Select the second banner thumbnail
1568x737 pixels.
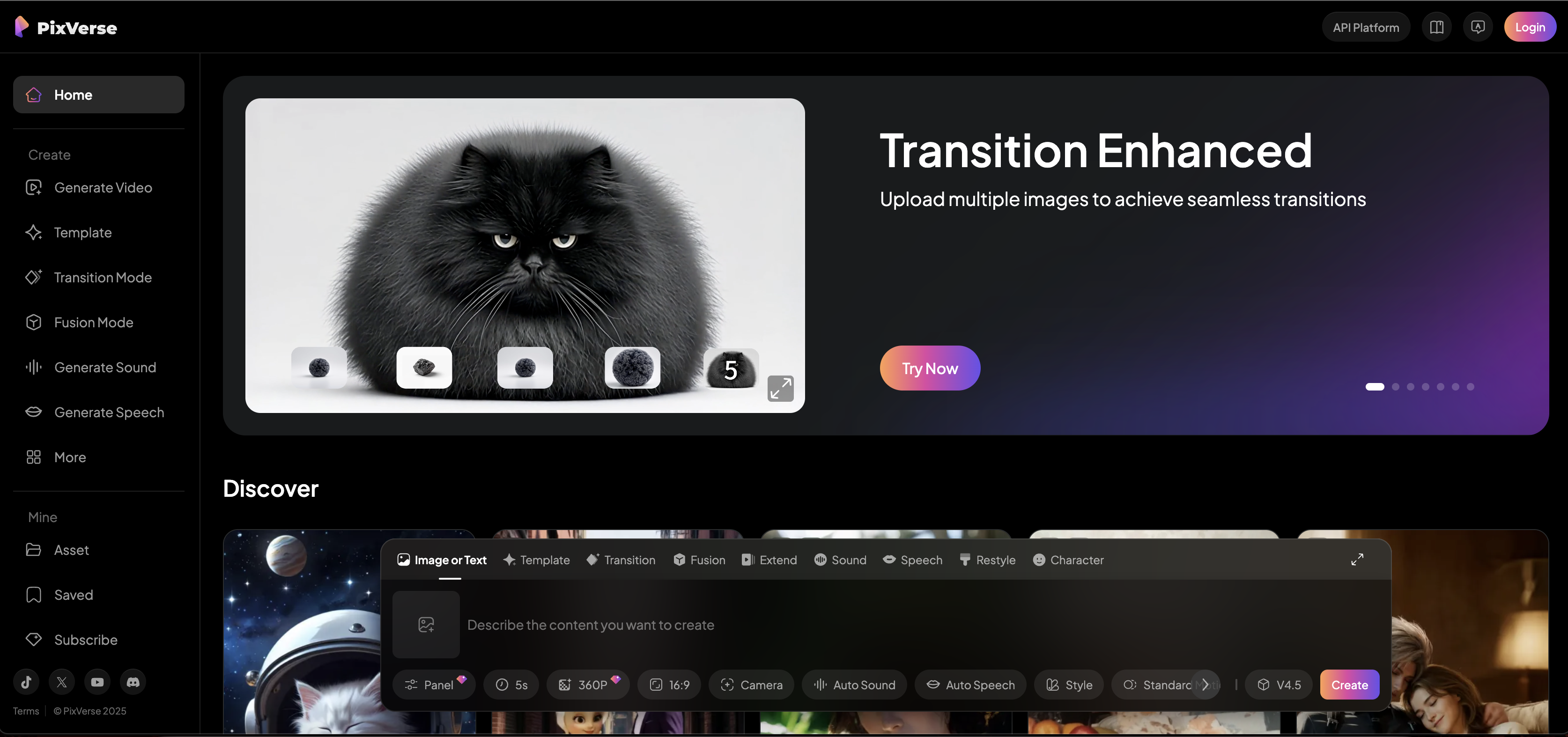point(424,368)
